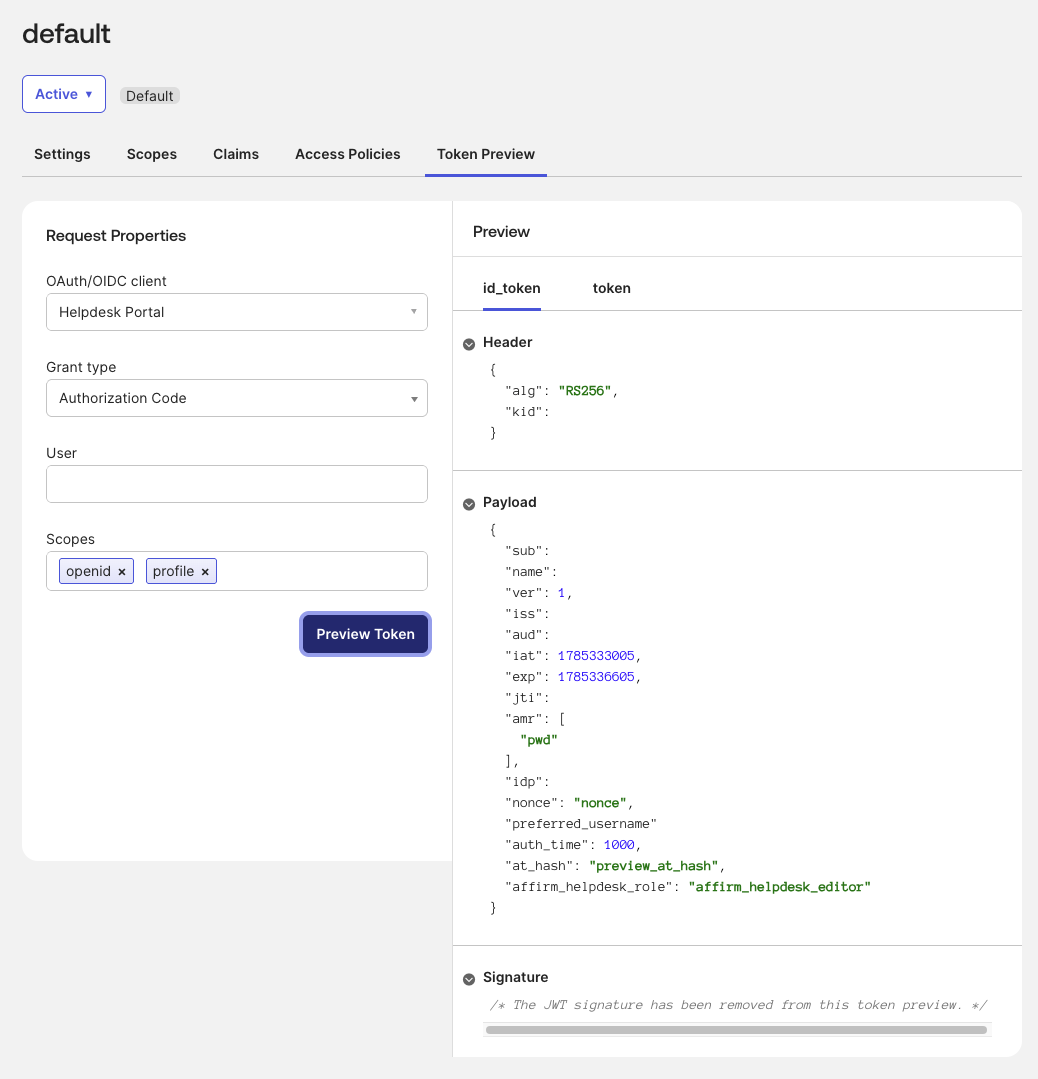Click the Request Properties heading
Viewport: 1038px width, 1079px height.
pyautogui.click(x=116, y=235)
